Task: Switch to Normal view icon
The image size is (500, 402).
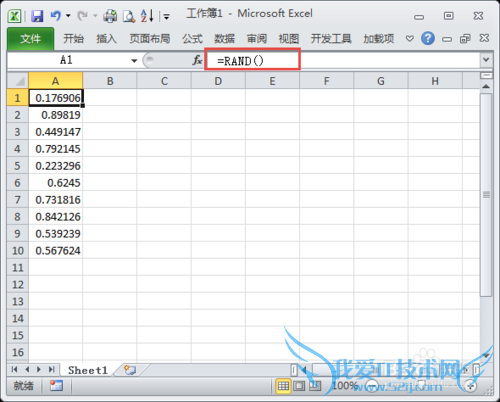Action: (x=283, y=386)
